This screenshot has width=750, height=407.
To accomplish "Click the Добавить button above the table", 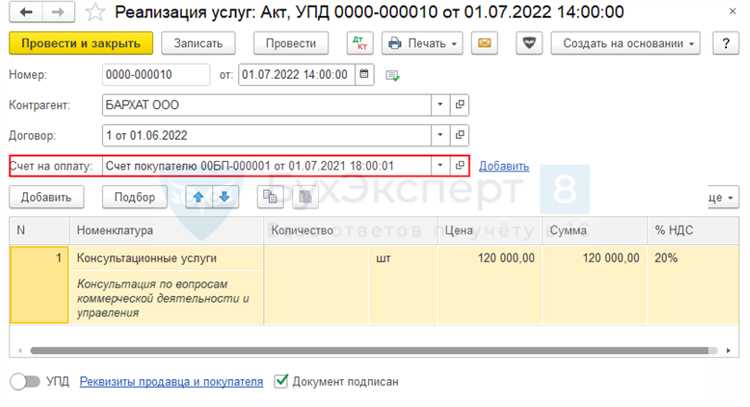I will click(x=46, y=197).
